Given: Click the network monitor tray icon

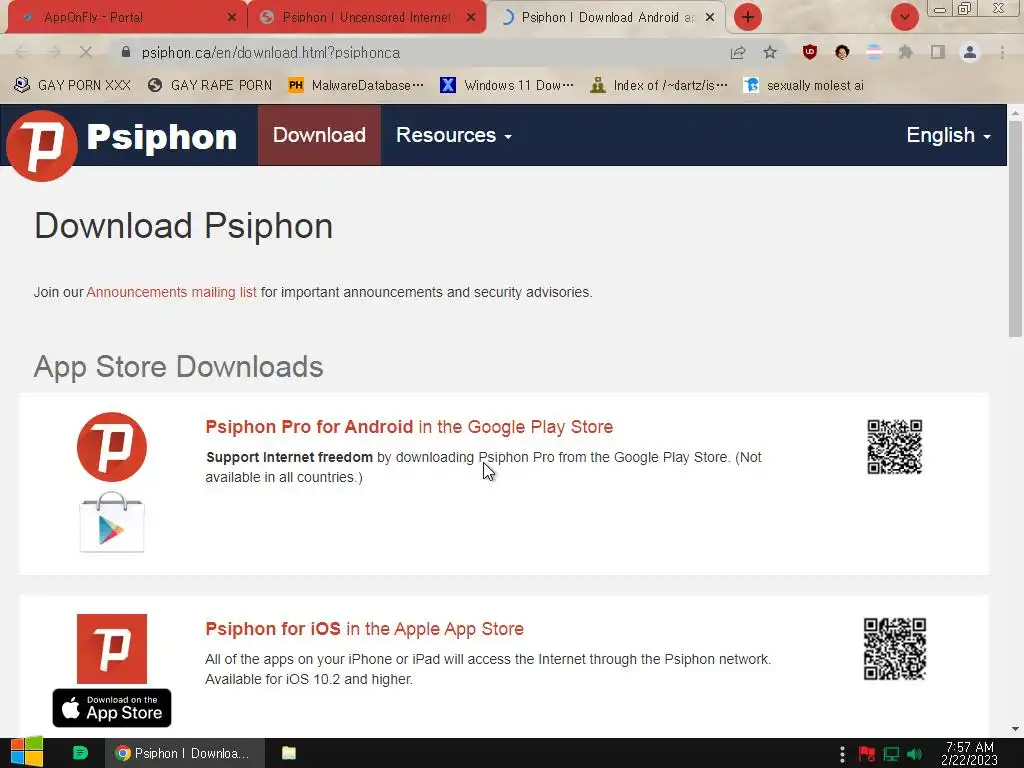Looking at the screenshot, I should pos(891,754).
